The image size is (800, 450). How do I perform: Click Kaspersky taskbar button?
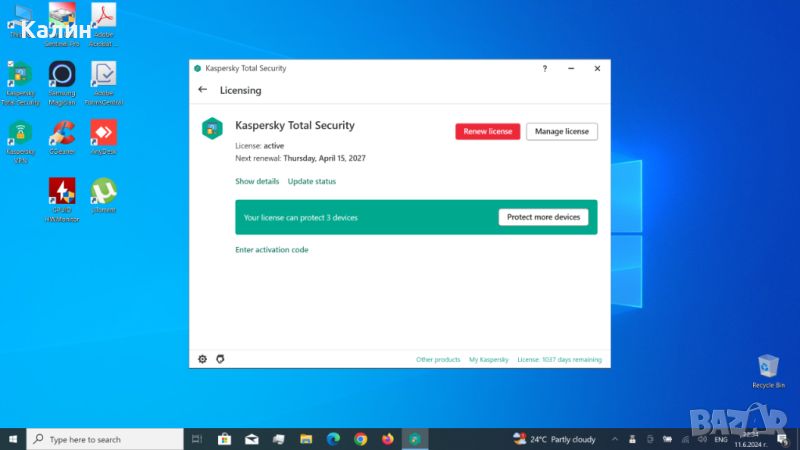[x=415, y=439]
